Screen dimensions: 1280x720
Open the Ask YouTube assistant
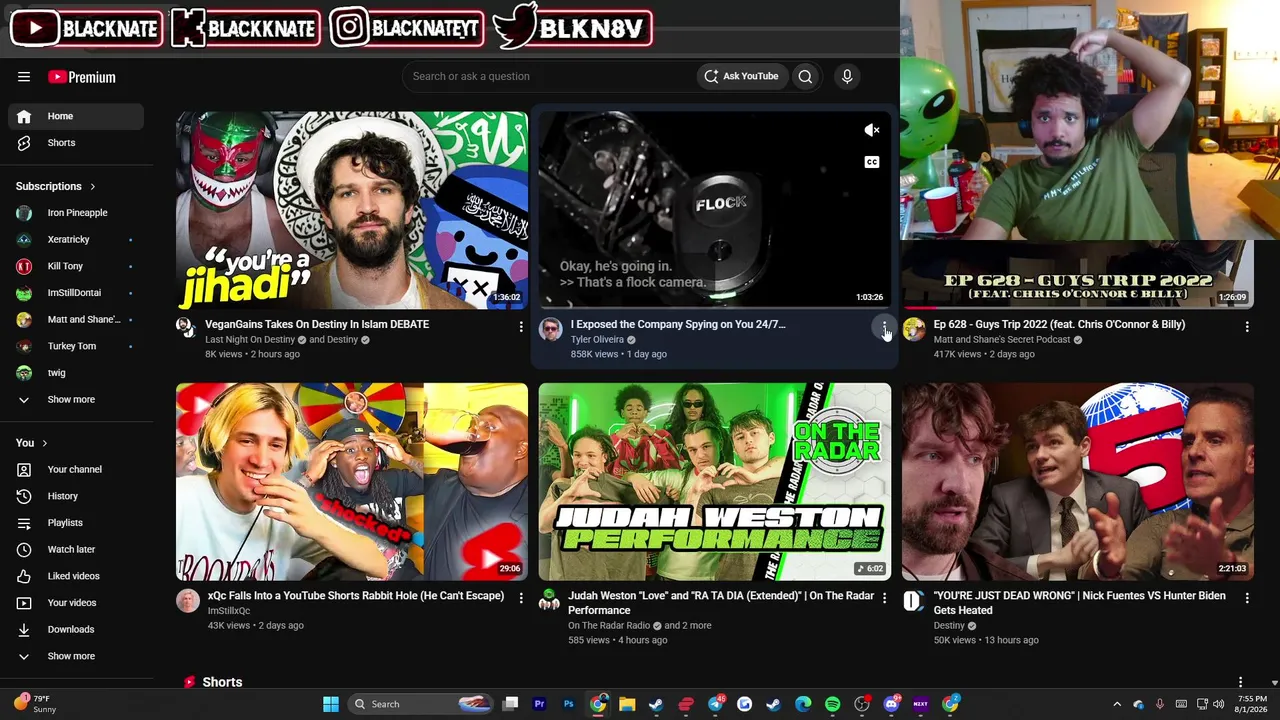[741, 76]
